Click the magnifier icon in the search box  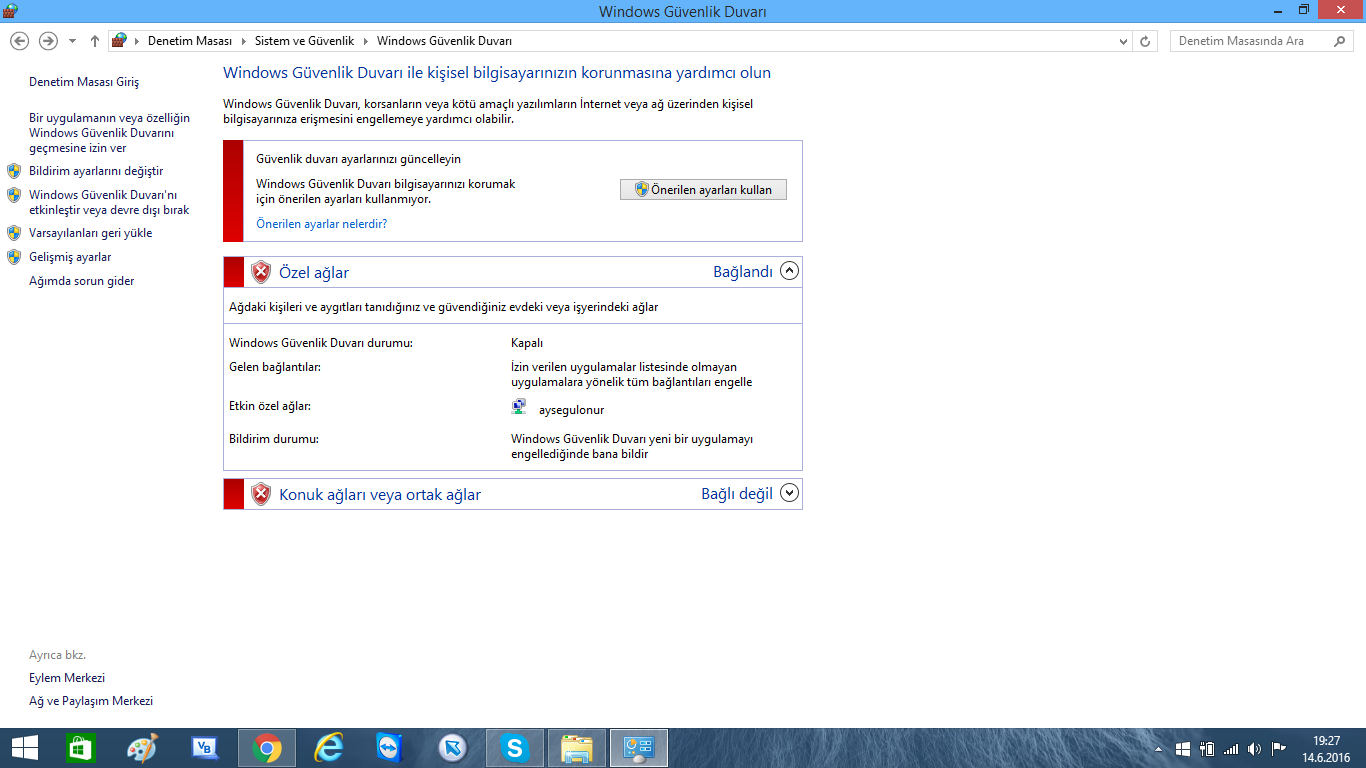pyautogui.click(x=1341, y=41)
